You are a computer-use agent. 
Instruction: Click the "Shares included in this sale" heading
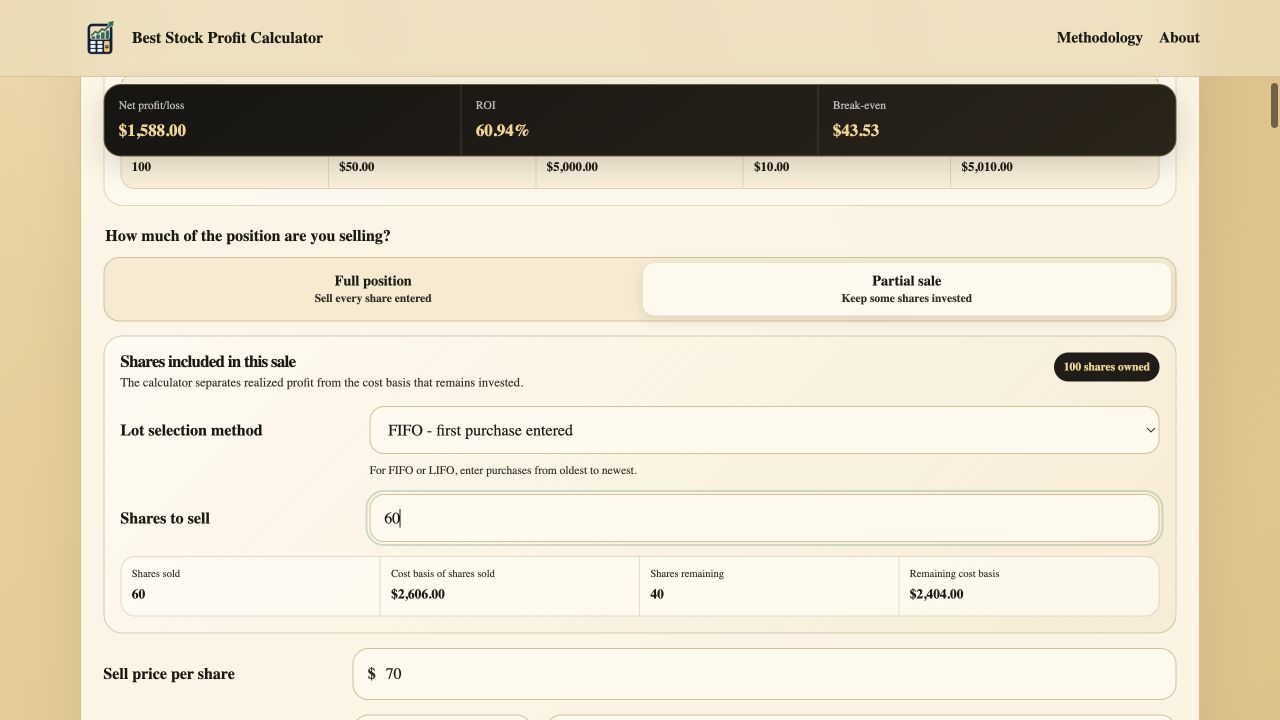tap(208, 362)
